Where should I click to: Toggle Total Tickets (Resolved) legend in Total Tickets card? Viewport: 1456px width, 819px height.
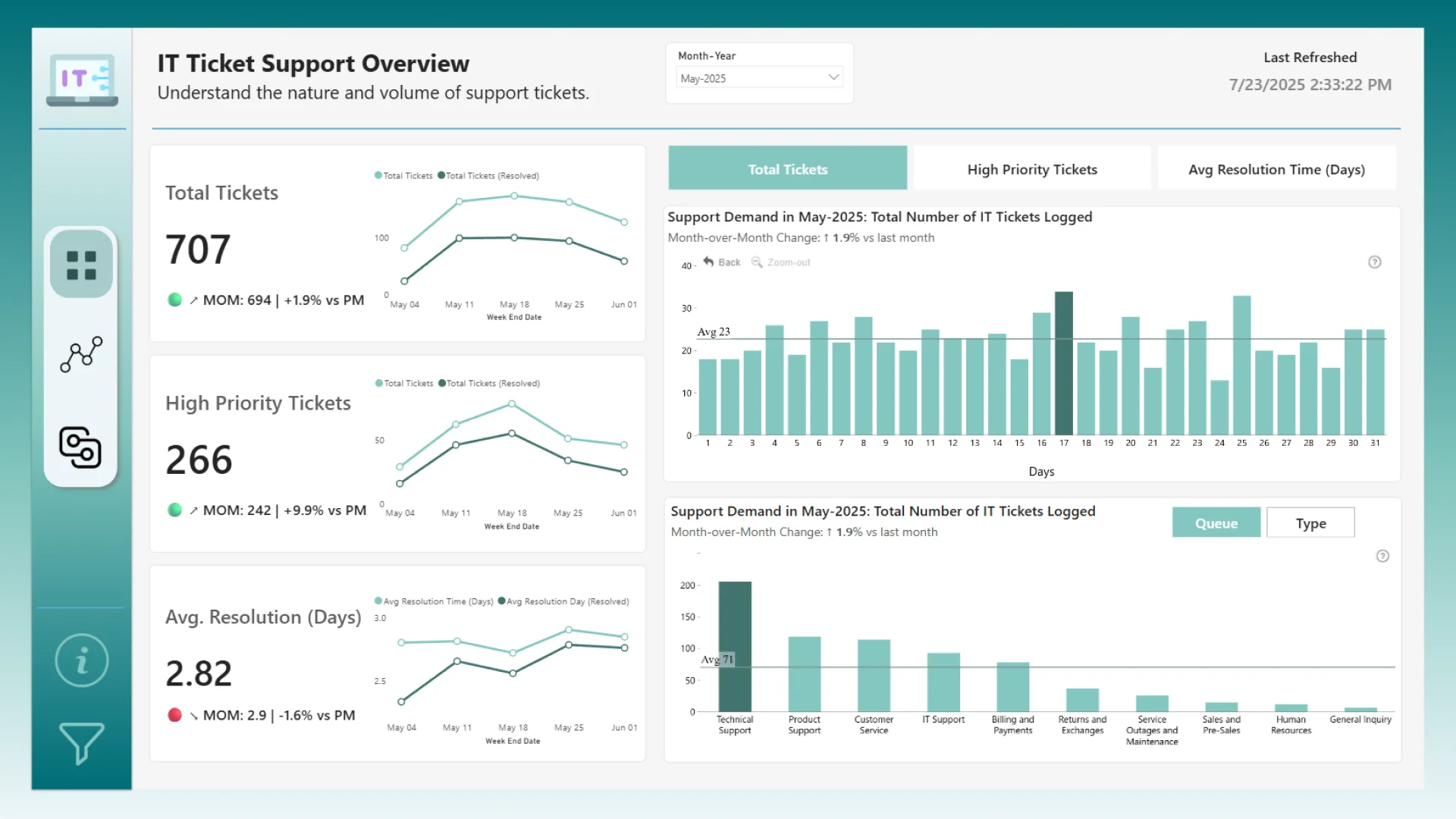point(488,175)
